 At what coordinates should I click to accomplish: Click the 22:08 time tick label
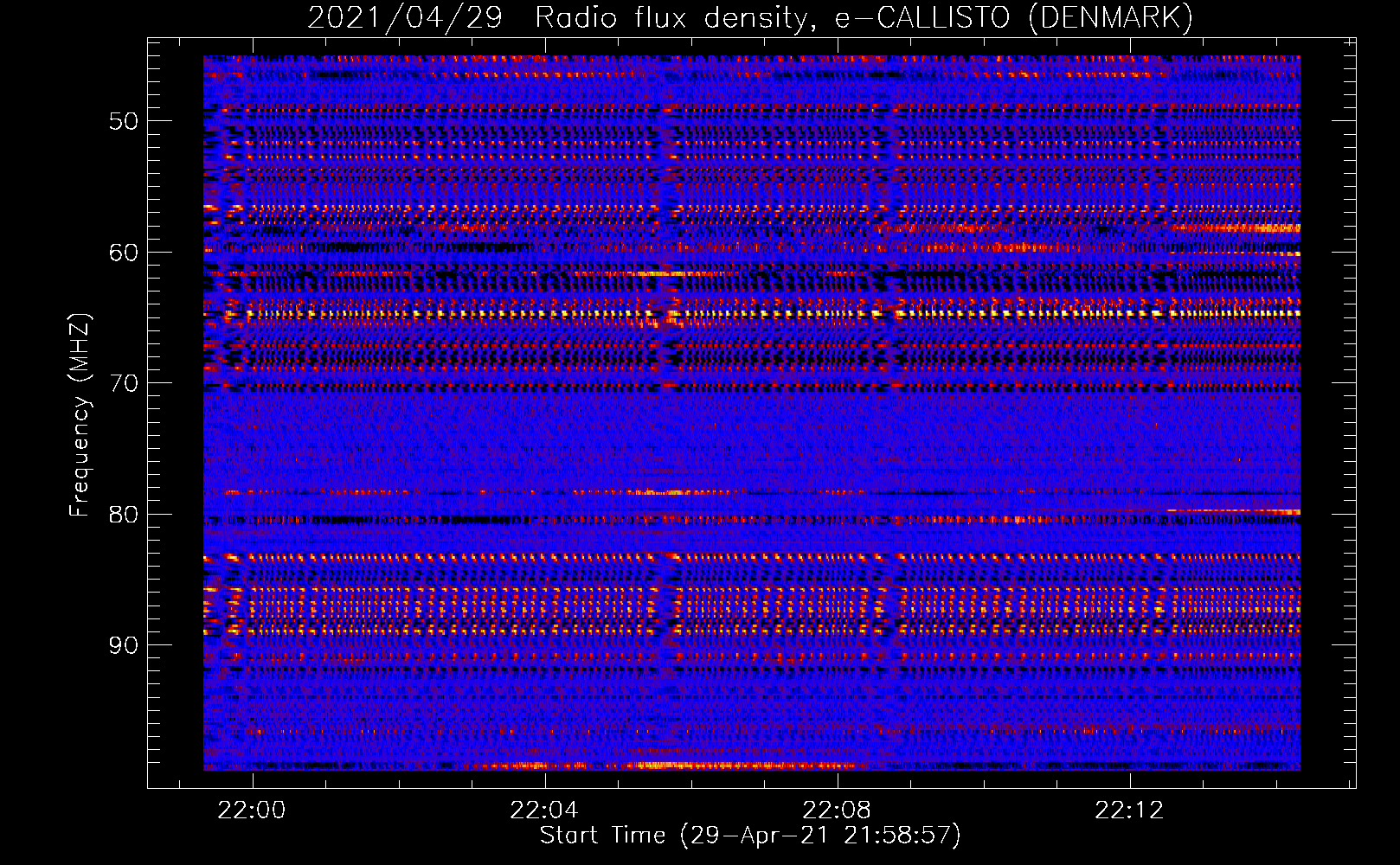837,810
